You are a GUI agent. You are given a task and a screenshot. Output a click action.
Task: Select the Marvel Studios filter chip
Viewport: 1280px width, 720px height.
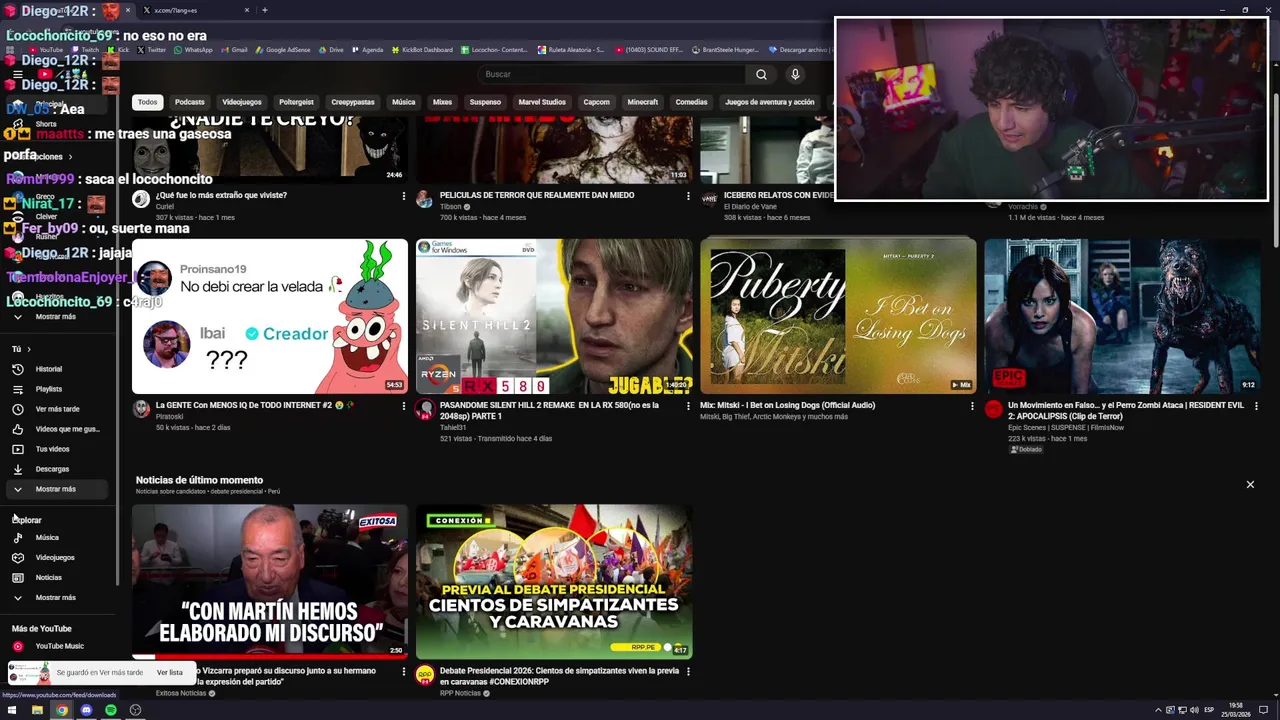(542, 102)
